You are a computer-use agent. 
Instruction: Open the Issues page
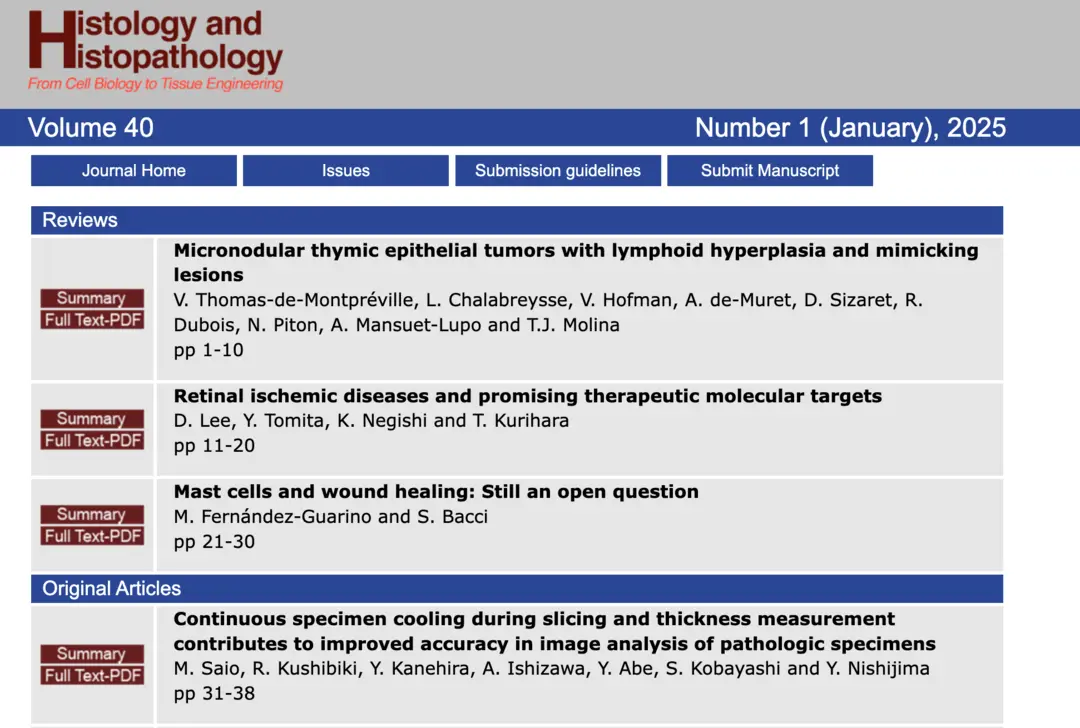(346, 170)
